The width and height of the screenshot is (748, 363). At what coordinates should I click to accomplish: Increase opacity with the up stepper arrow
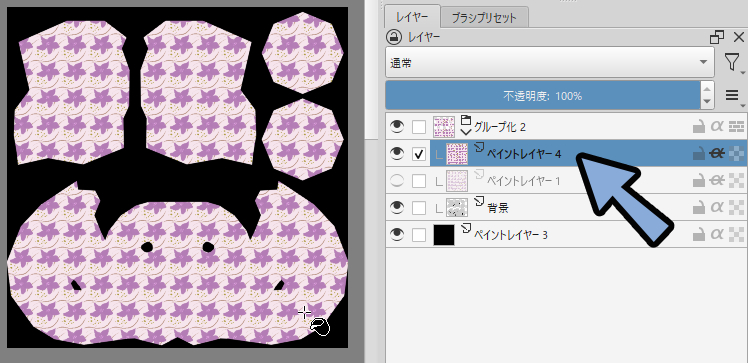point(707,88)
